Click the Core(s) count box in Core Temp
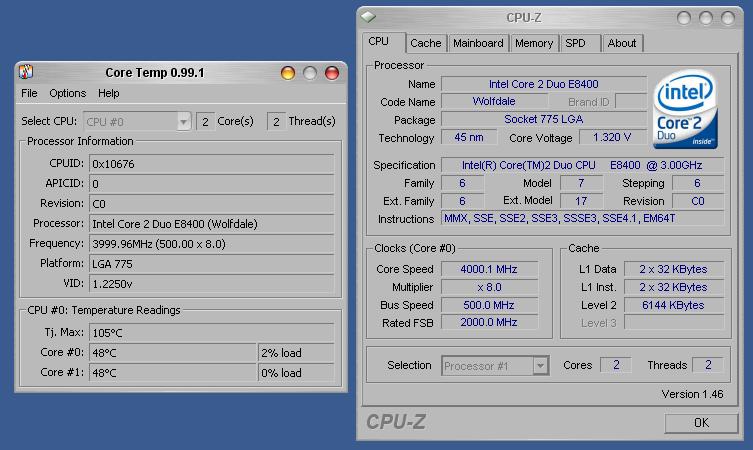Image resolution: width=753 pixels, height=450 pixels. tap(205, 122)
